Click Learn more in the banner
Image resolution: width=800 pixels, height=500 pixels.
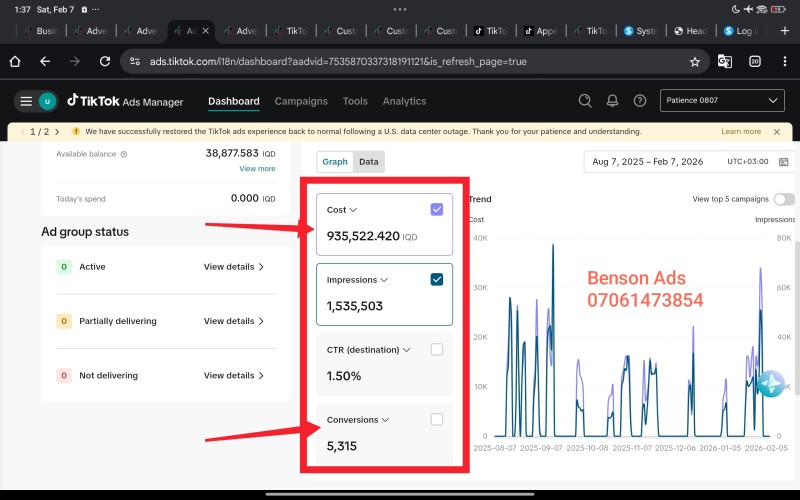[741, 132]
